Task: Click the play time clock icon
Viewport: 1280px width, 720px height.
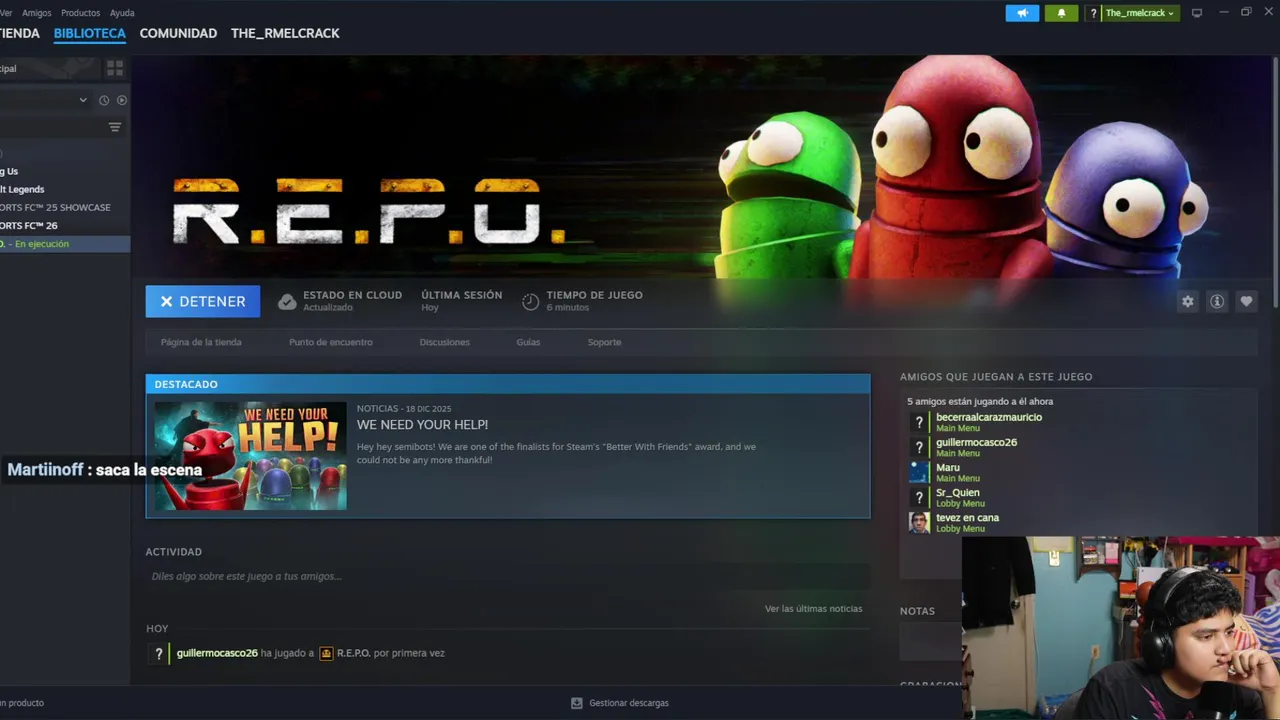Action: tap(531, 301)
